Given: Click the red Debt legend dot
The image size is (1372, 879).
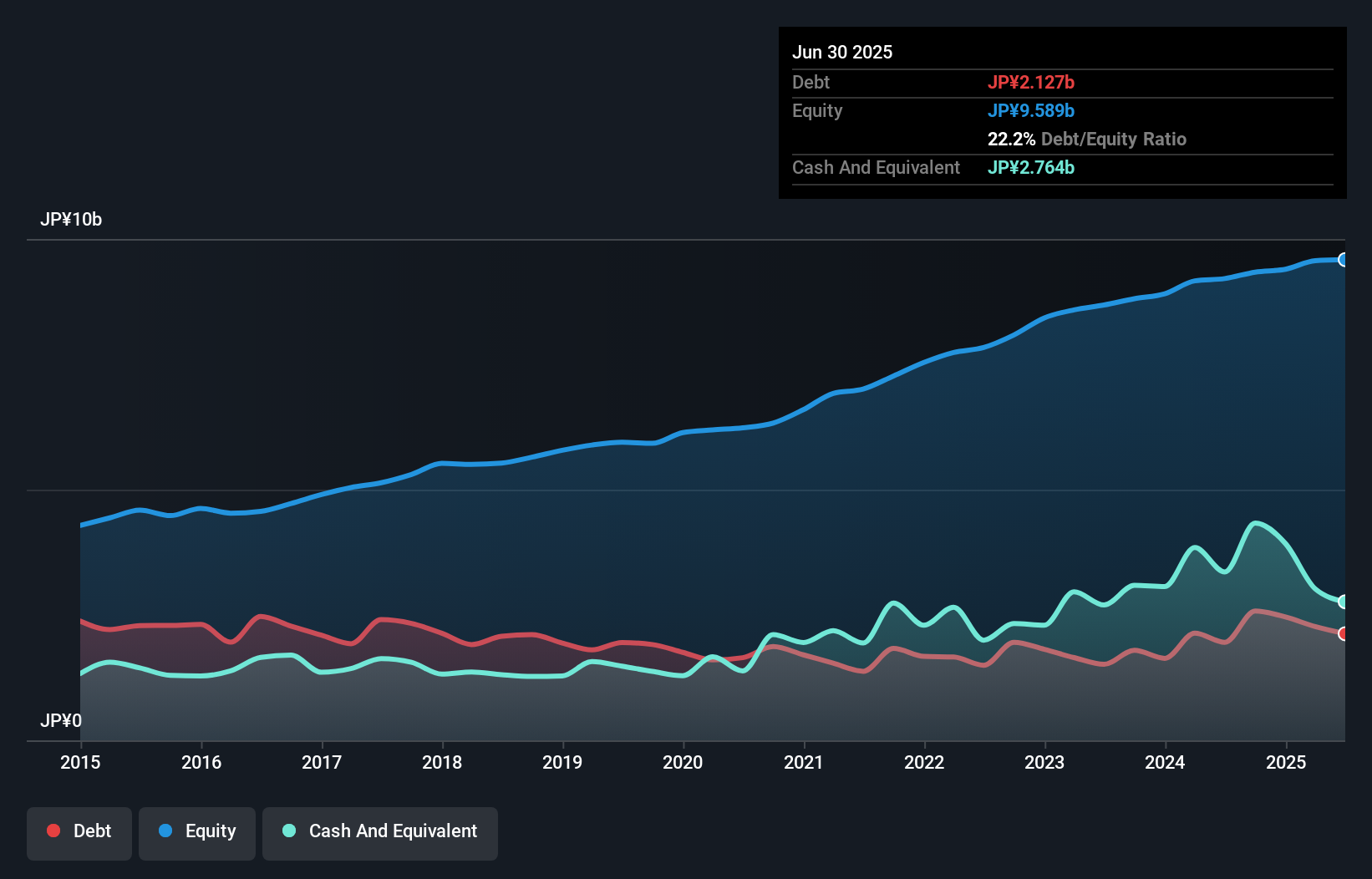Looking at the screenshot, I should 53,831.
